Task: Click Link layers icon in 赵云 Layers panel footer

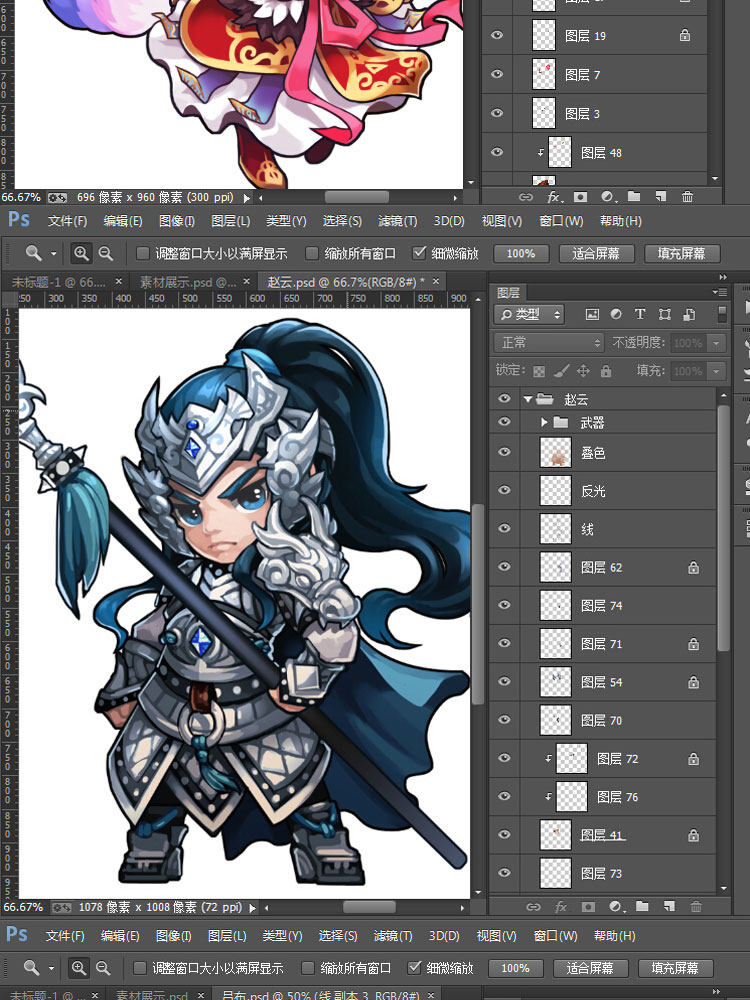Action: [533, 906]
